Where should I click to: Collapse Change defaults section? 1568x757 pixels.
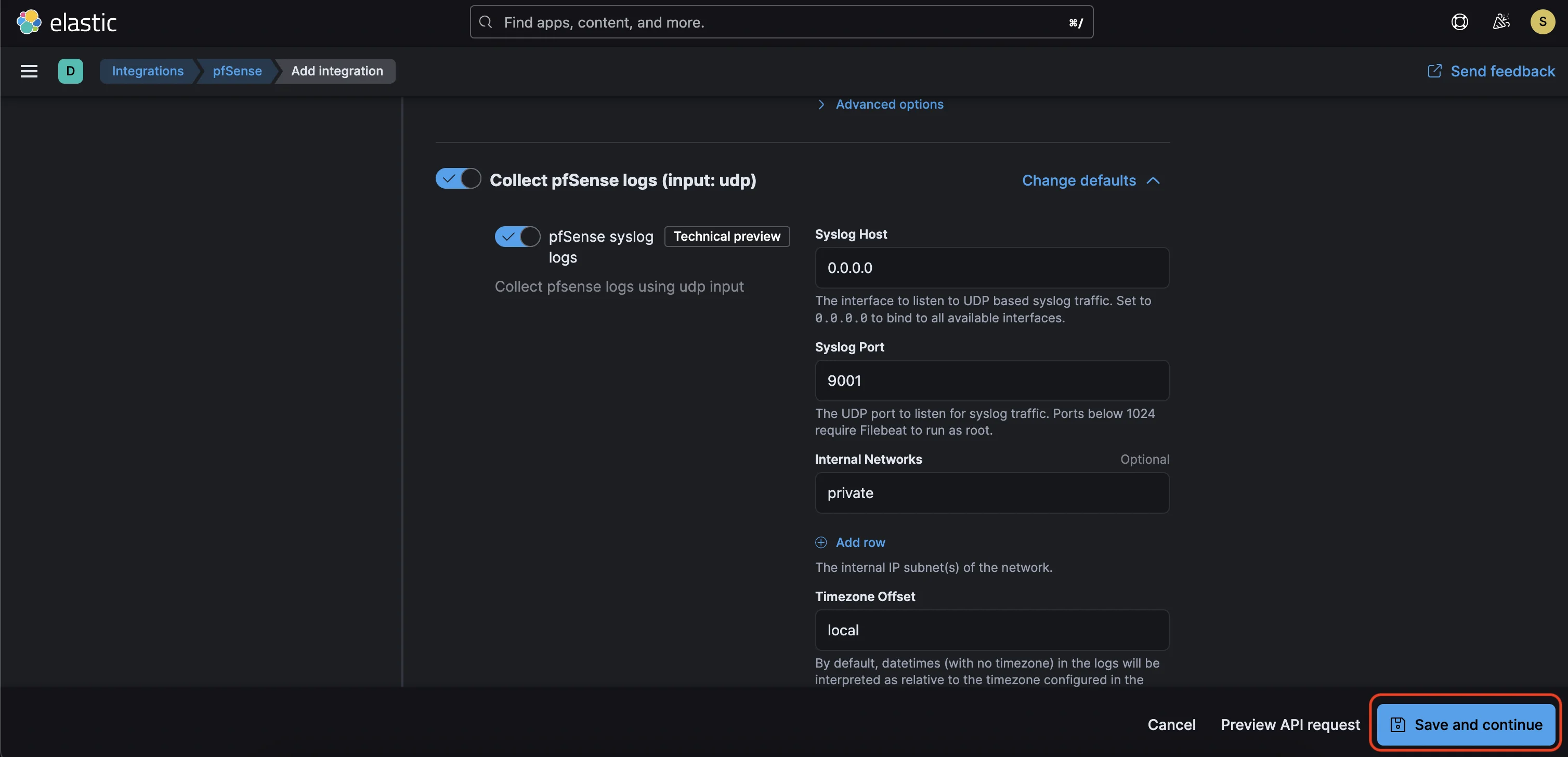click(x=1091, y=181)
